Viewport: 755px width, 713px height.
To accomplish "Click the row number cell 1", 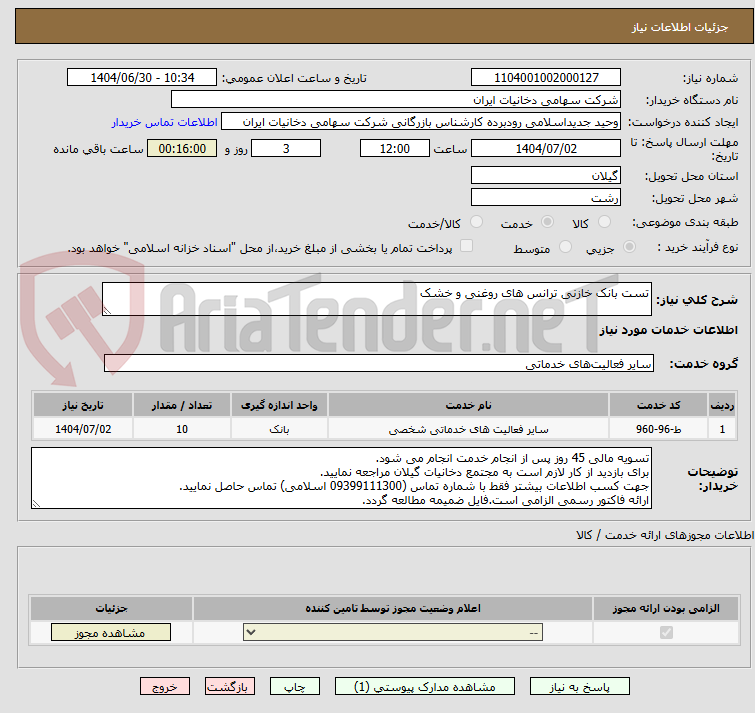I will pyautogui.click(x=722, y=429).
